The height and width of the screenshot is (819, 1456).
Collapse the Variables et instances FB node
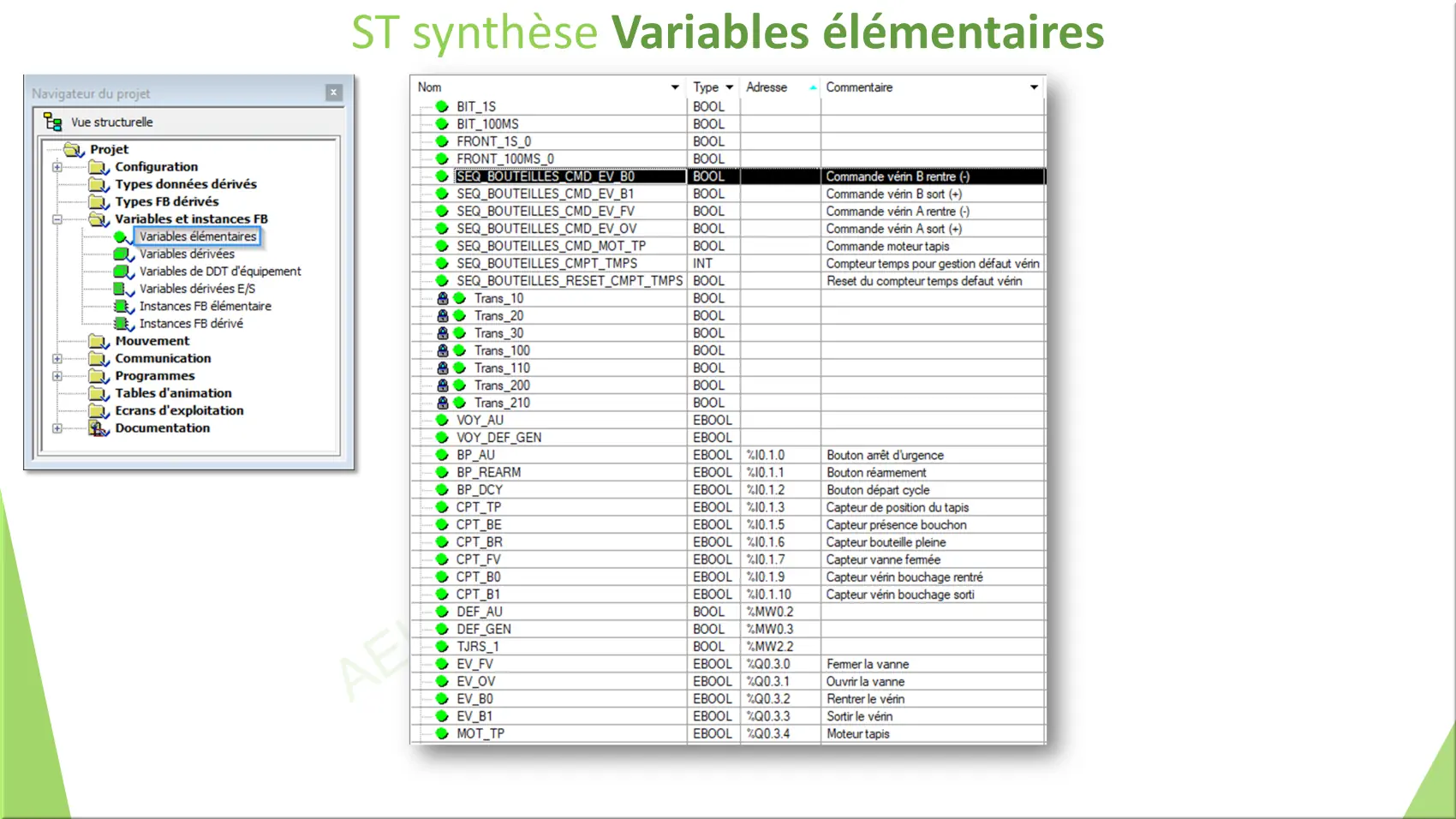point(57,219)
